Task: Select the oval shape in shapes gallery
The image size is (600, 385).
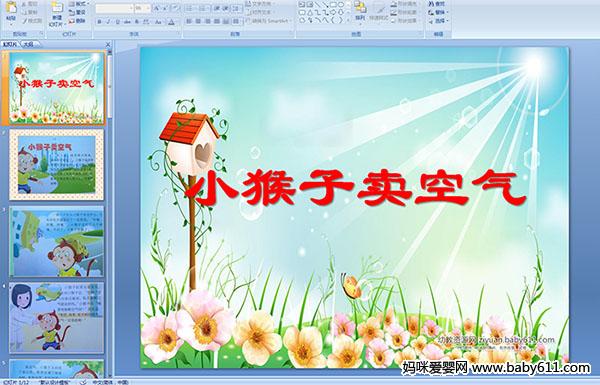Action: (340, 4)
